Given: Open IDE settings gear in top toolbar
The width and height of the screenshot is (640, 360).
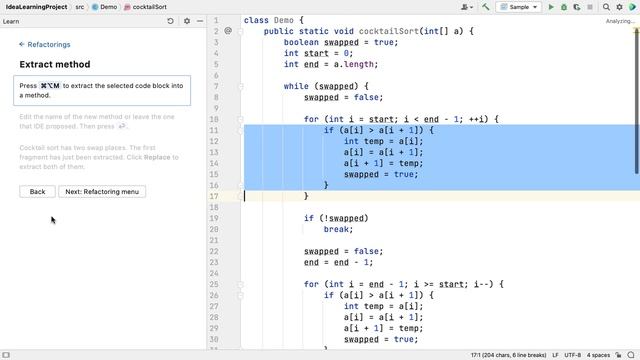Looking at the screenshot, I should point(619,7).
